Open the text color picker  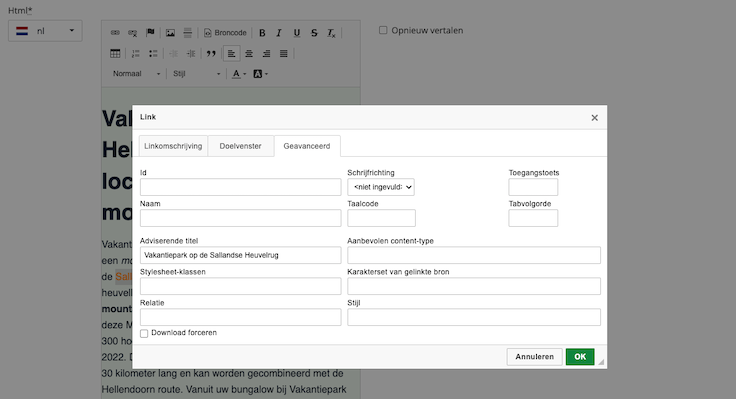tap(239, 74)
